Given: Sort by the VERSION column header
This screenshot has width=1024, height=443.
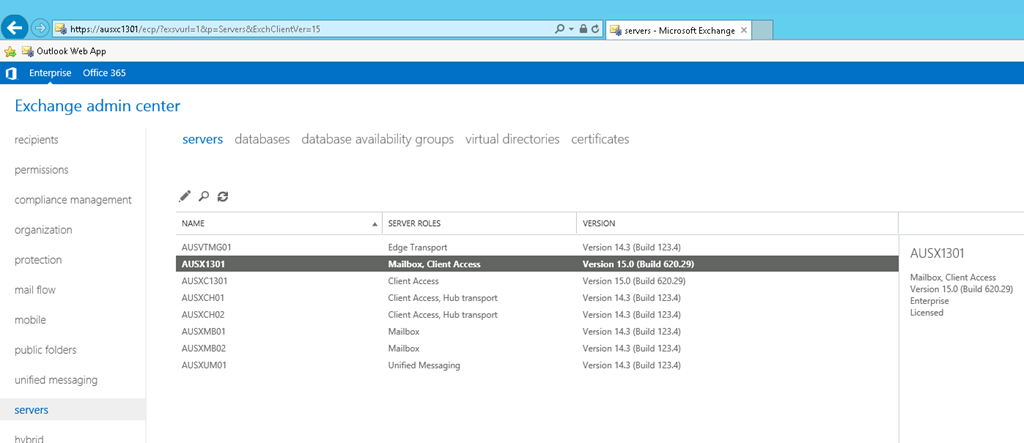Looking at the screenshot, I should coord(737,223).
